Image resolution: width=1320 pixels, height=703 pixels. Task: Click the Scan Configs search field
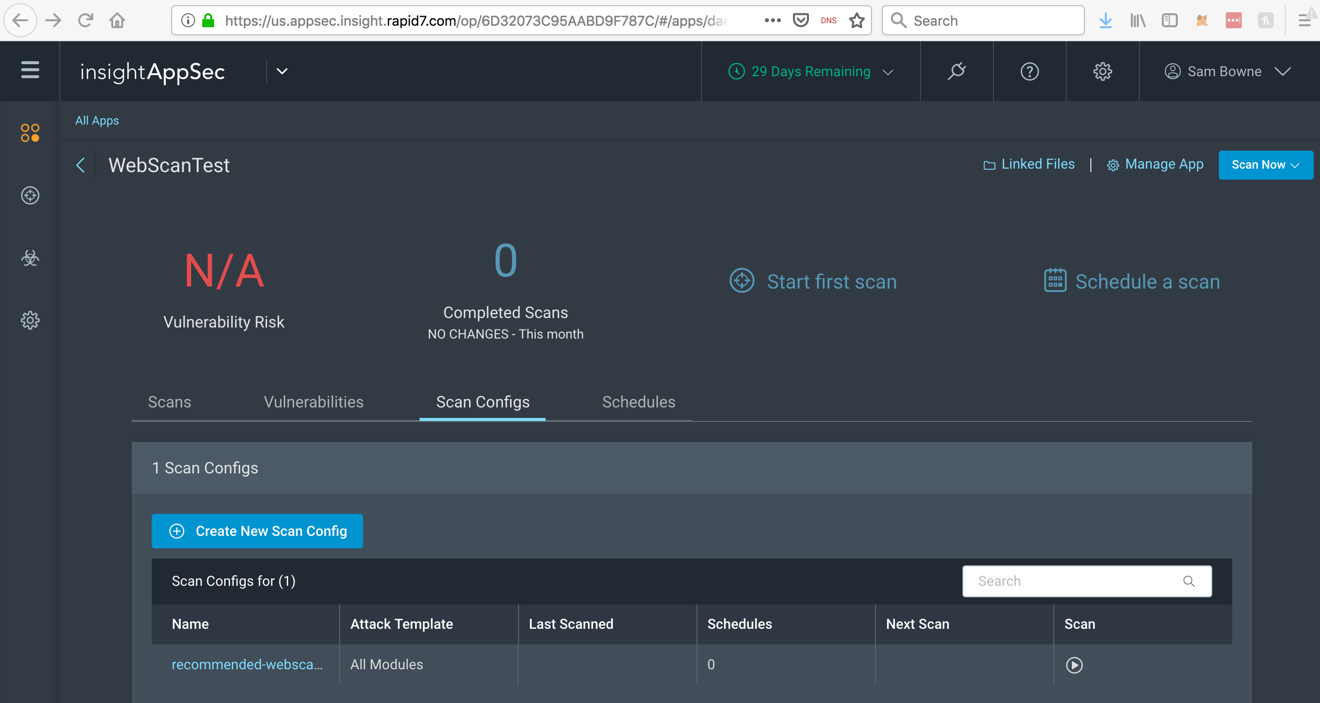click(x=1087, y=581)
